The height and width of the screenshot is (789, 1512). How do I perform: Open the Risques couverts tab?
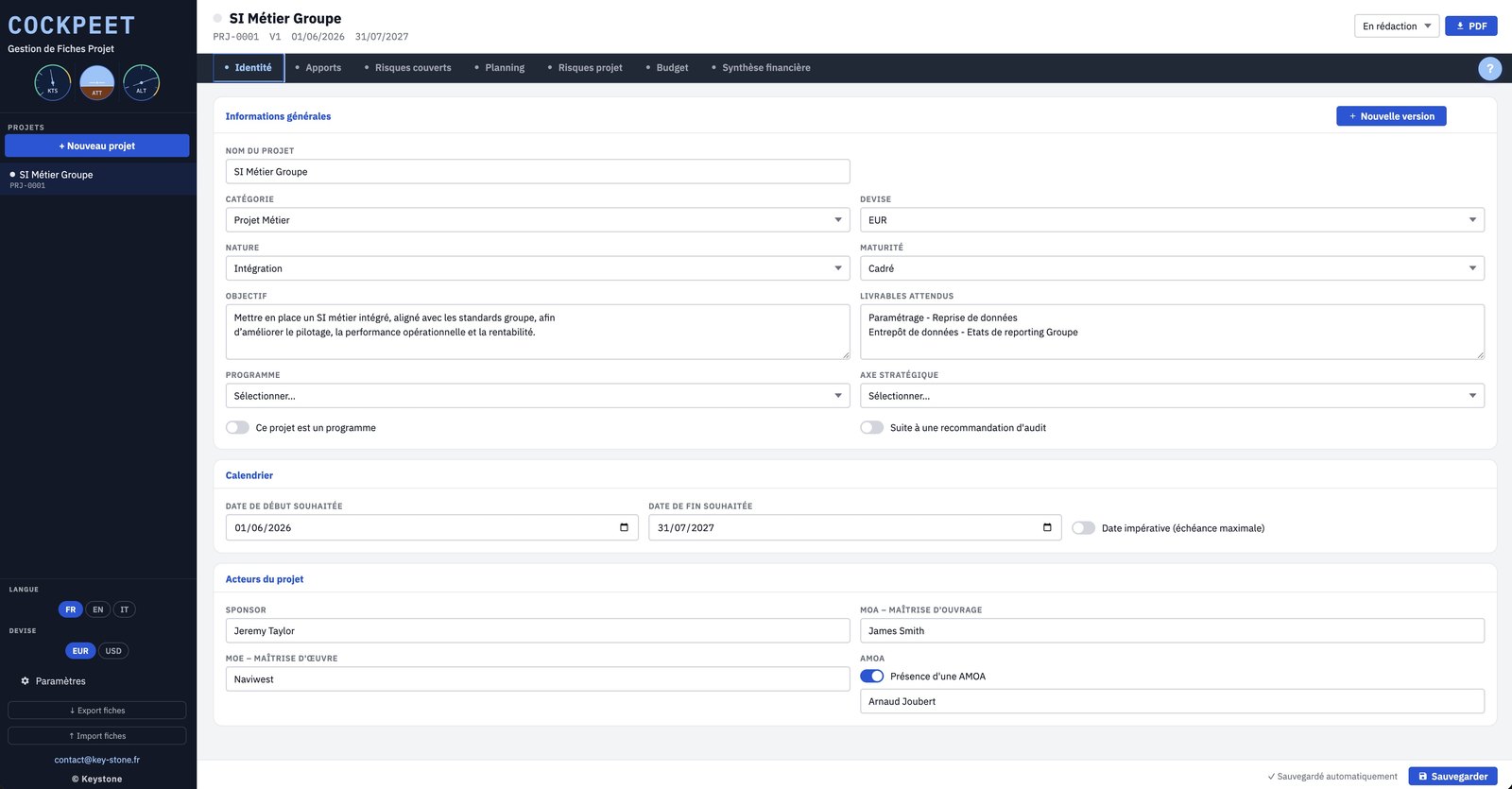(408, 68)
